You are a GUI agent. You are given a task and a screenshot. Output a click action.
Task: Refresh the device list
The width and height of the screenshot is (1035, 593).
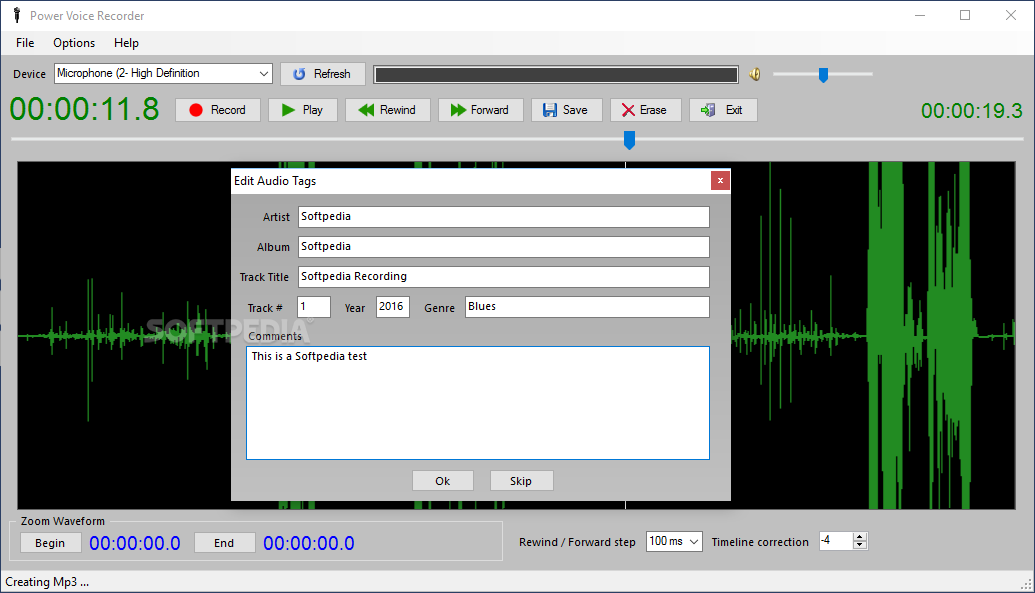(323, 74)
